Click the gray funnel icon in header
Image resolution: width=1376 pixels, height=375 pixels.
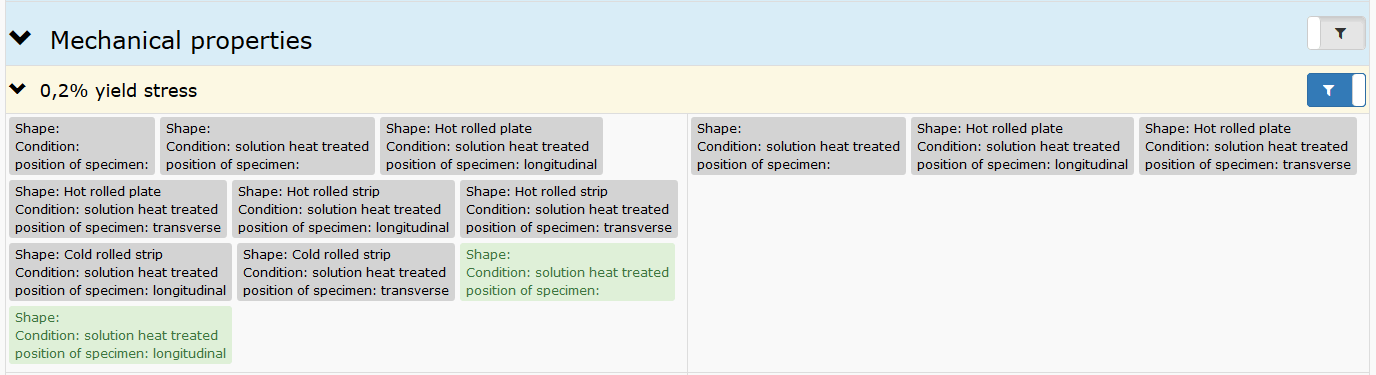[x=1342, y=33]
